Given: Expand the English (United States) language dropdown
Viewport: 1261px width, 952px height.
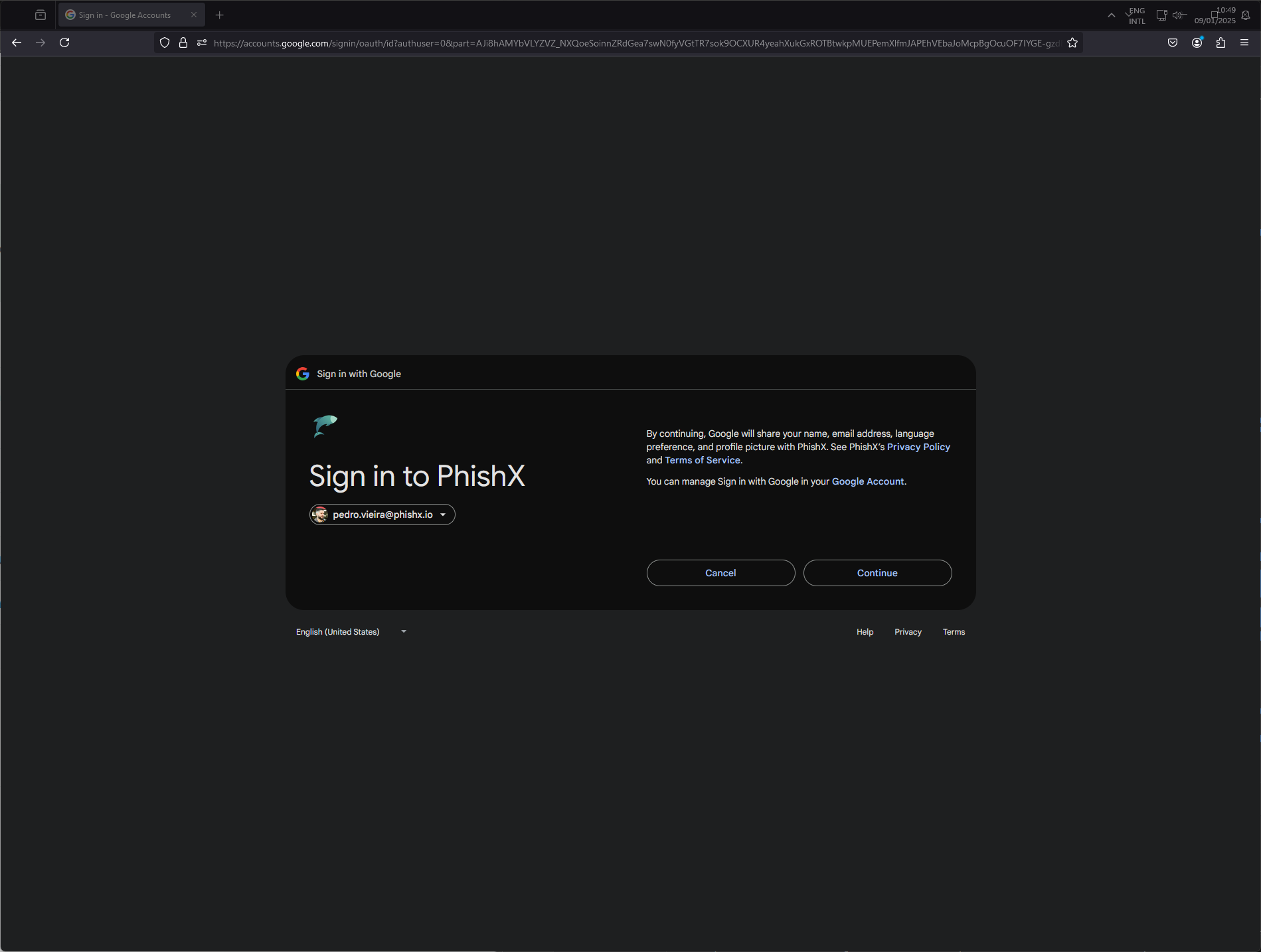Looking at the screenshot, I should pos(351,632).
